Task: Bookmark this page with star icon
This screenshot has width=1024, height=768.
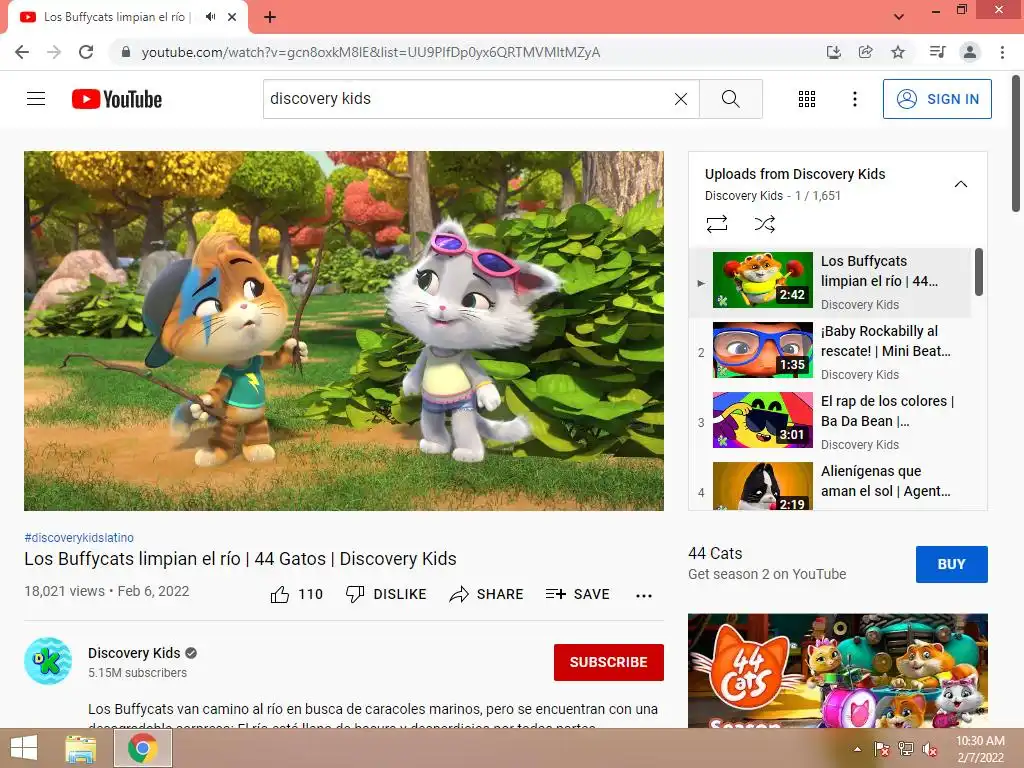Action: [x=898, y=52]
